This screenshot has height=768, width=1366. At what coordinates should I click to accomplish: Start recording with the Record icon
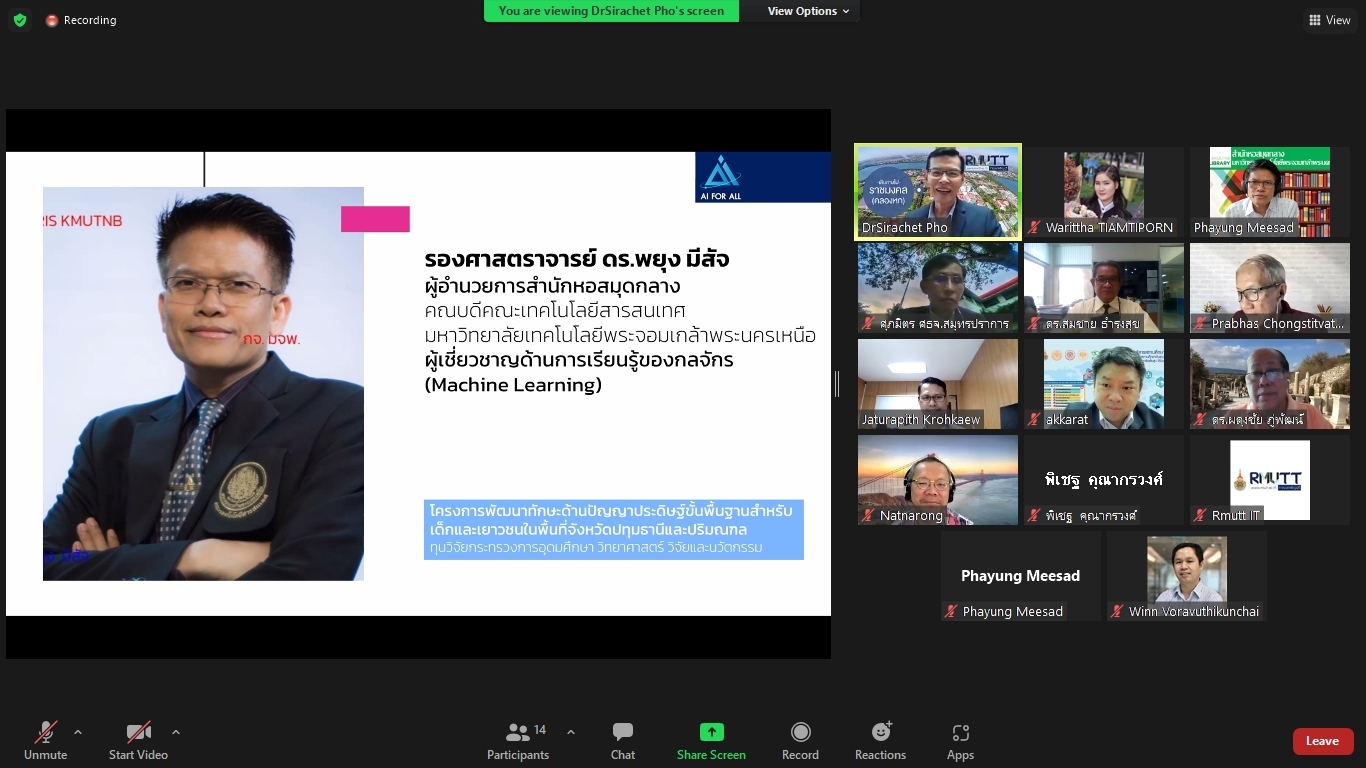(800, 741)
